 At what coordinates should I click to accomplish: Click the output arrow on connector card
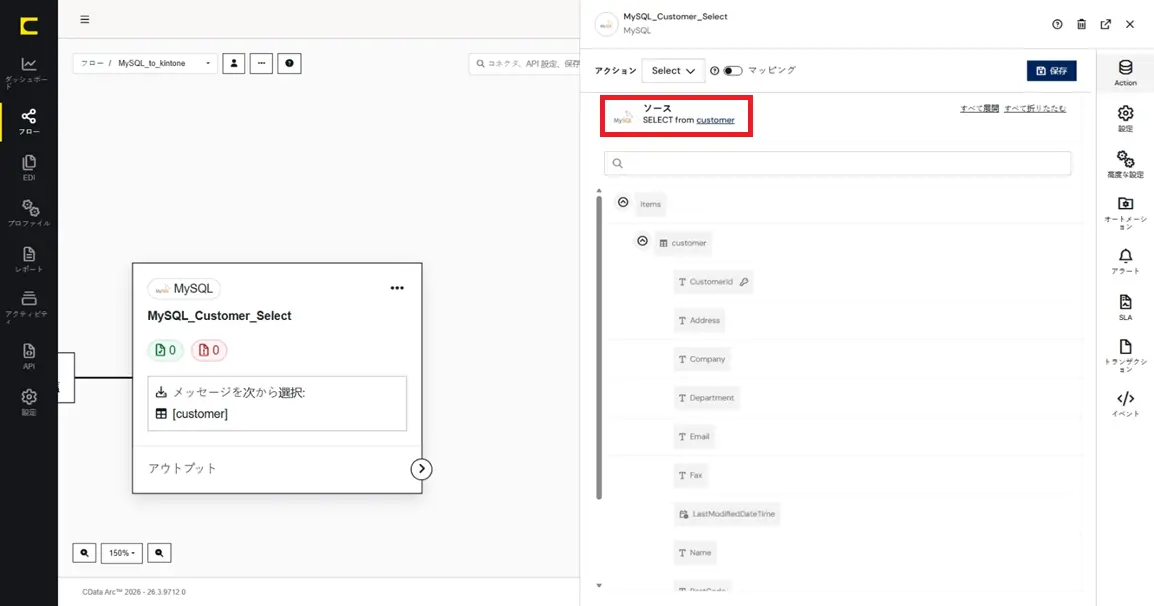(421, 469)
